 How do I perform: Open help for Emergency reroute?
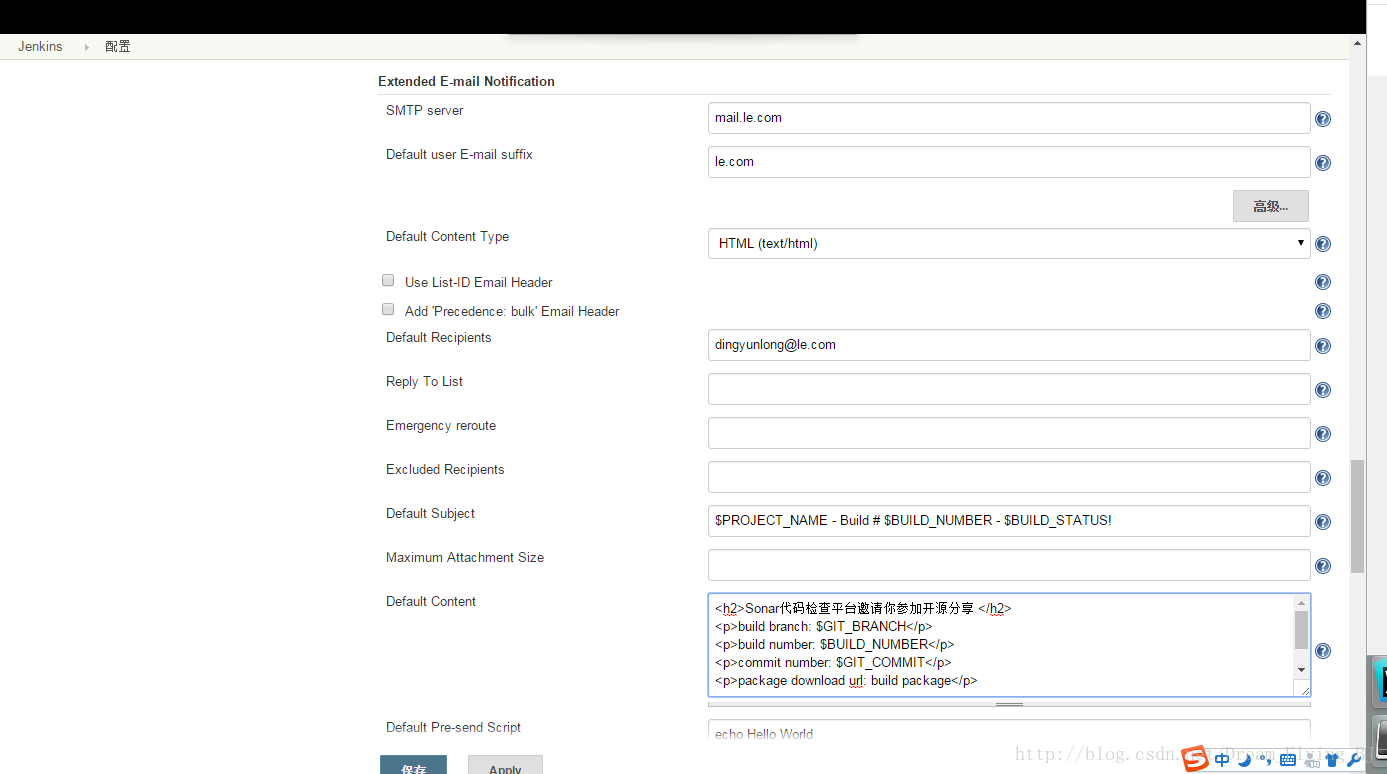click(x=1322, y=434)
